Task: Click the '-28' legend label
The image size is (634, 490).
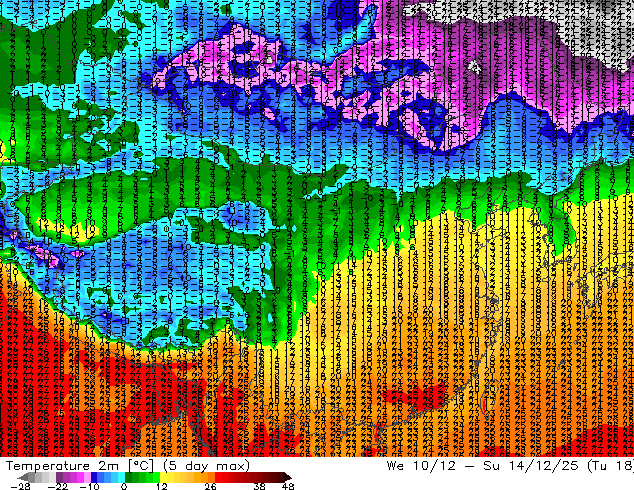Action: pyautogui.click(x=20, y=486)
